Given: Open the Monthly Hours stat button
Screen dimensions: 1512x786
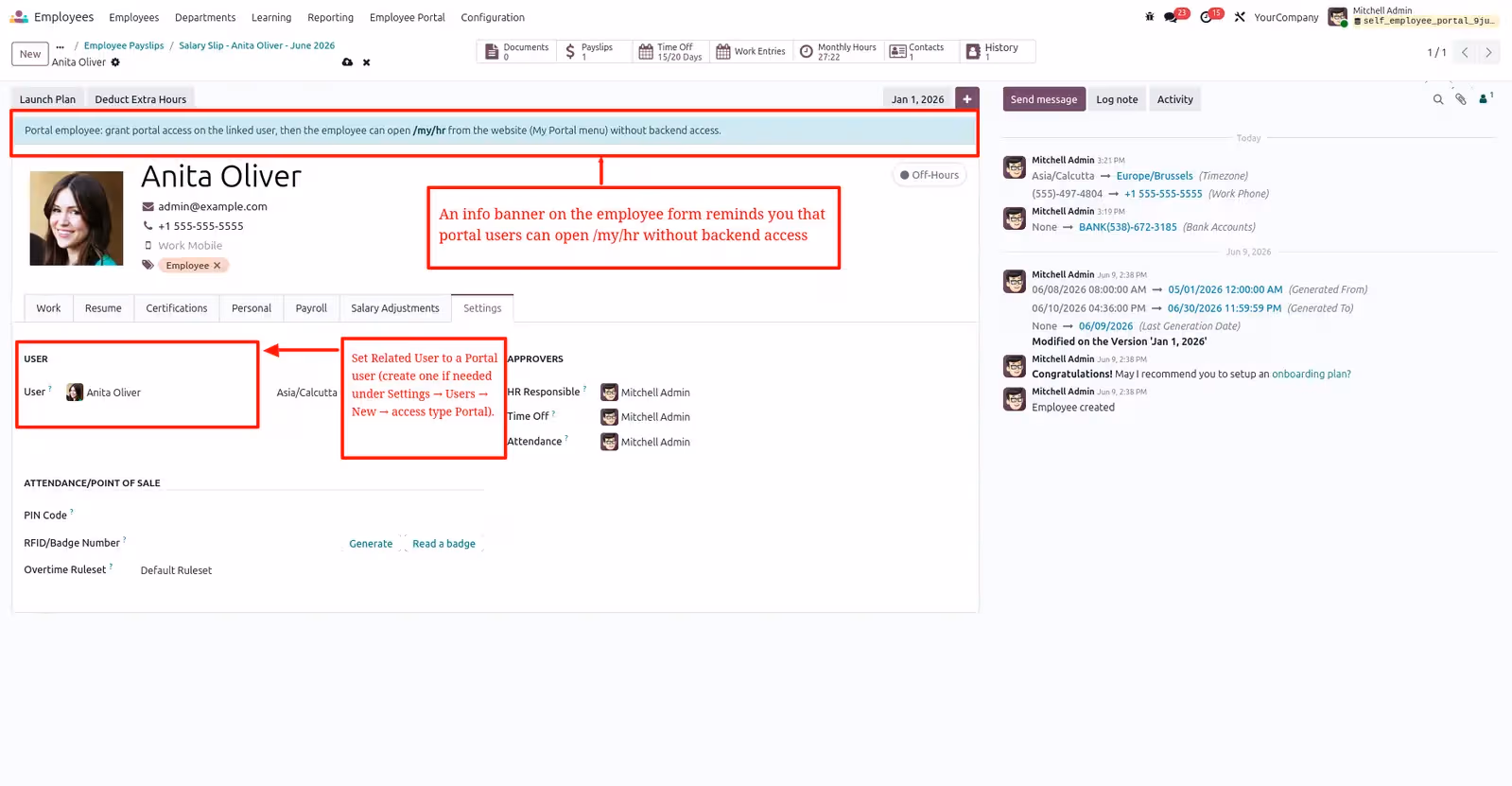Looking at the screenshot, I should coord(838,51).
